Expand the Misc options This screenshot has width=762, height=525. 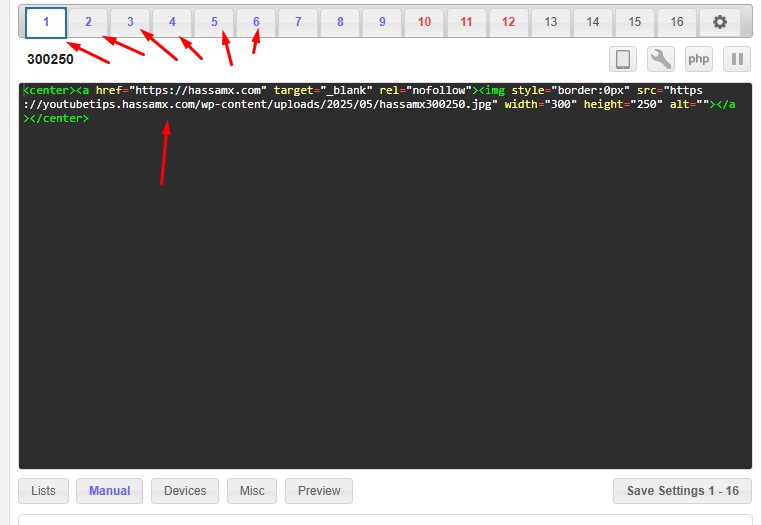pos(252,491)
